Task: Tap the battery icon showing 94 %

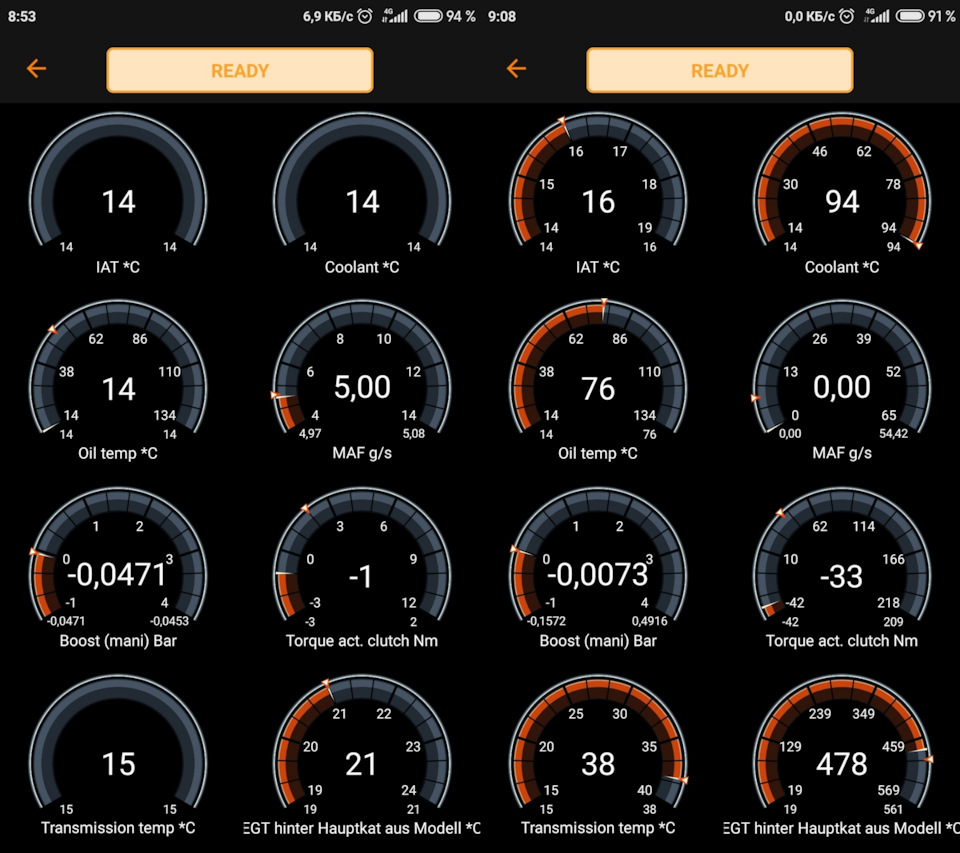Action: 428,16
